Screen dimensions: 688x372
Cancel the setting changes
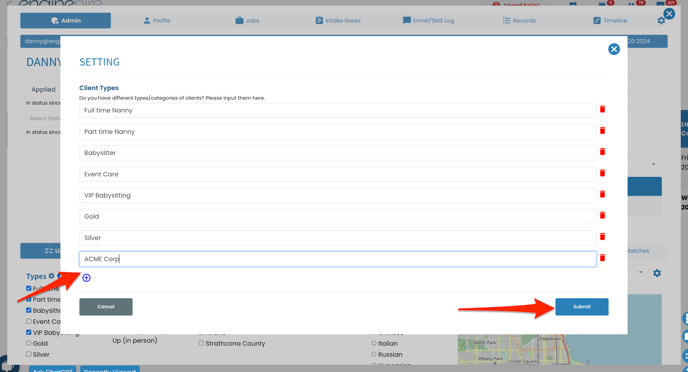tap(106, 307)
